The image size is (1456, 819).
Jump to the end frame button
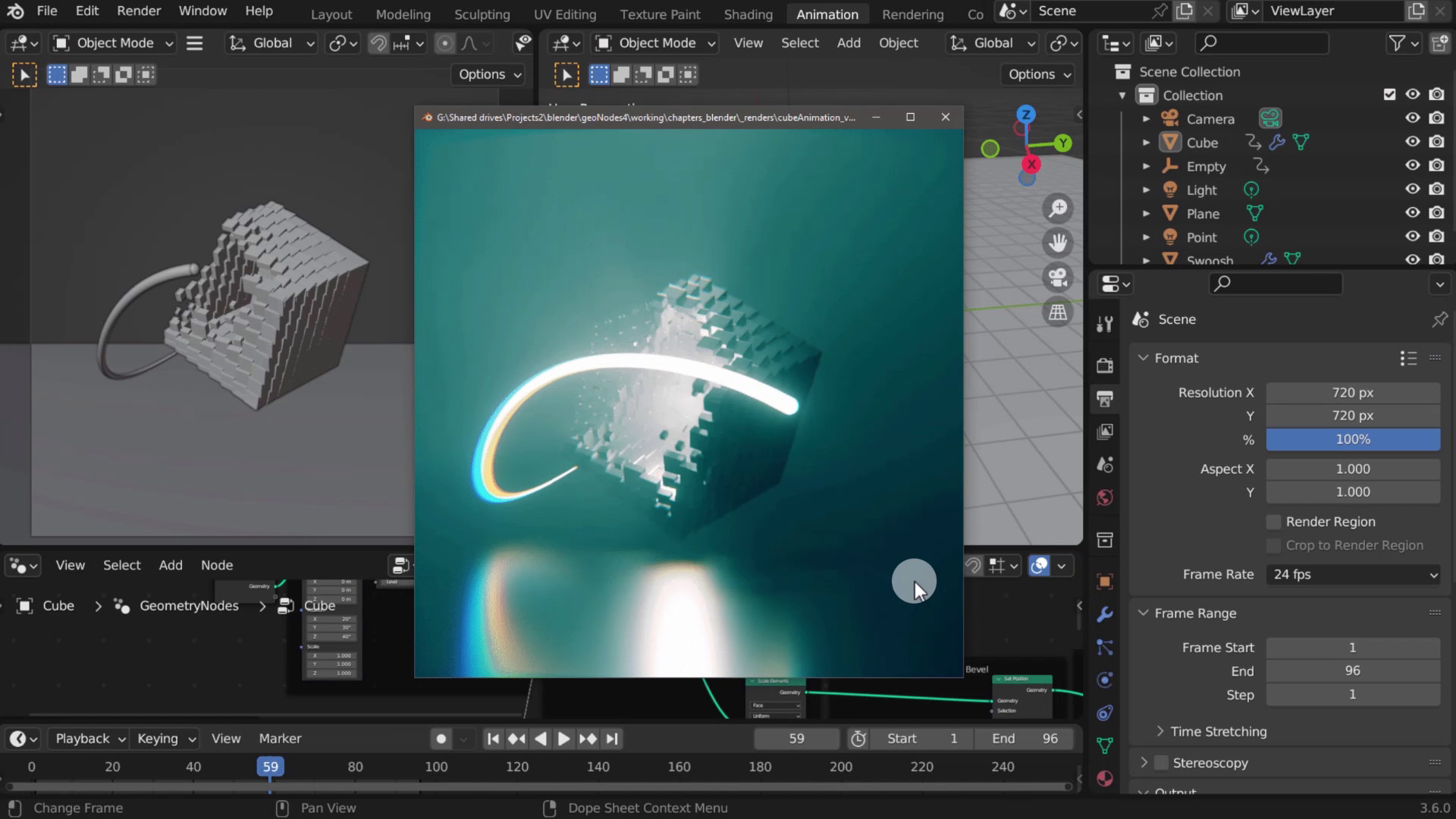613,739
